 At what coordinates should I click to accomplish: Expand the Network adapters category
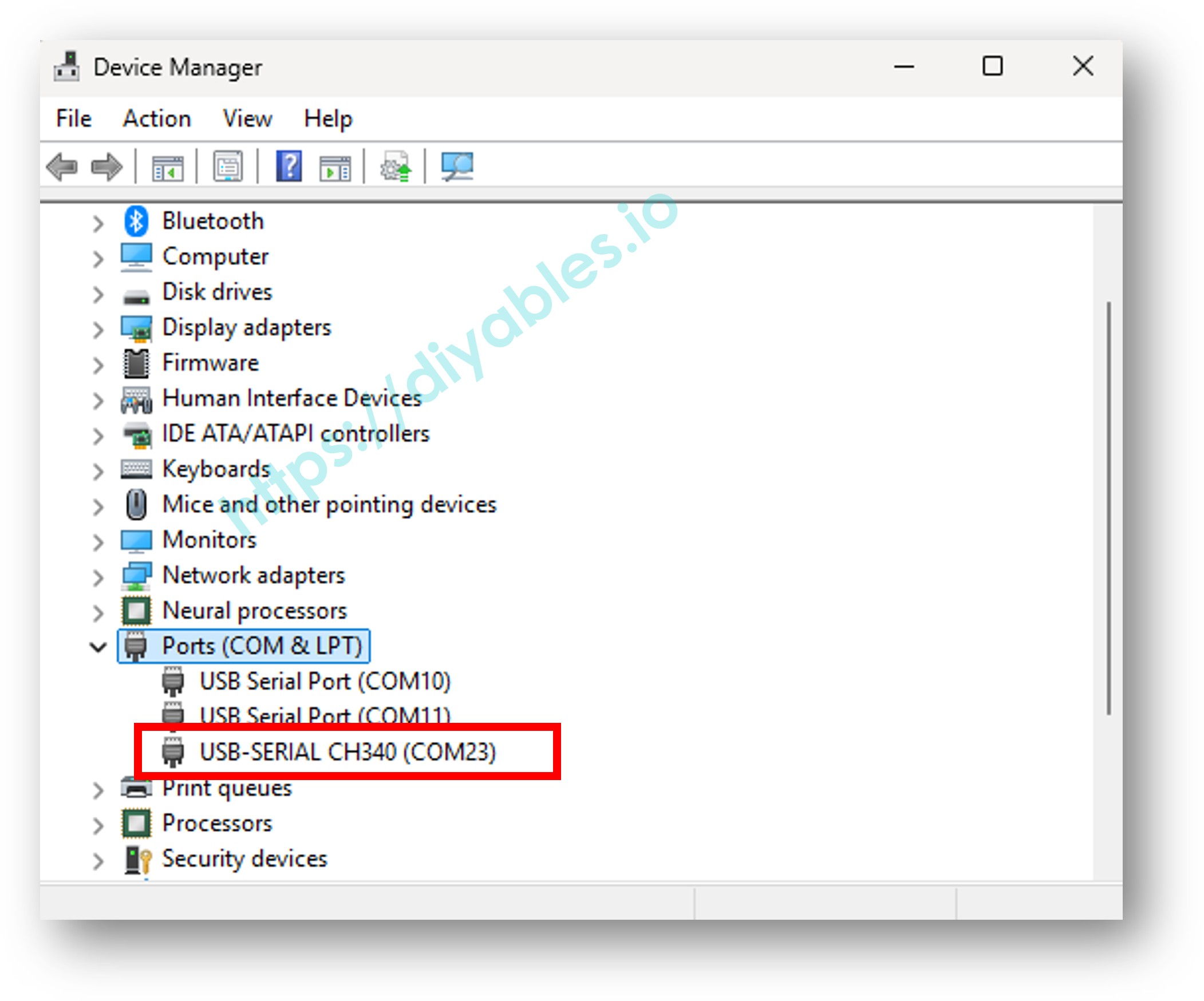98,577
